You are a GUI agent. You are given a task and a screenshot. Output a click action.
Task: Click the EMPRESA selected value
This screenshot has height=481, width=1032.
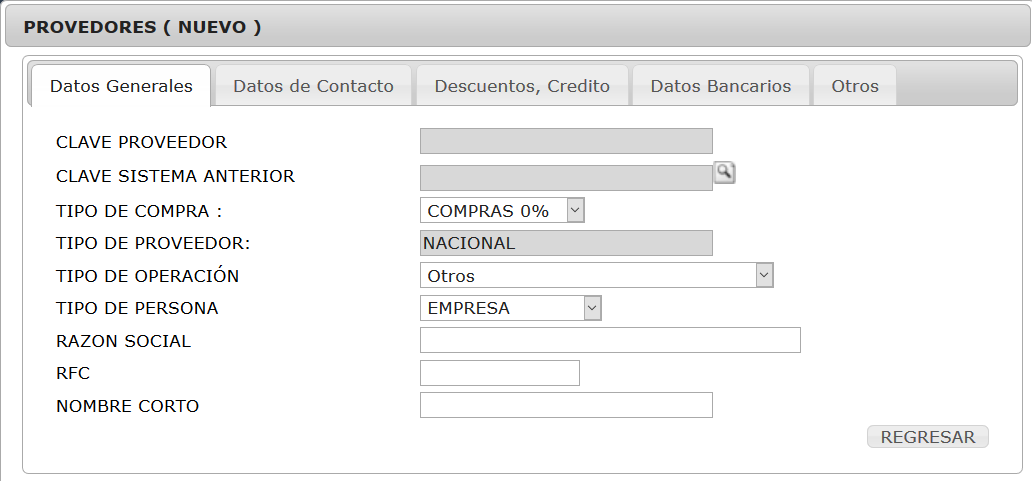coord(469,308)
